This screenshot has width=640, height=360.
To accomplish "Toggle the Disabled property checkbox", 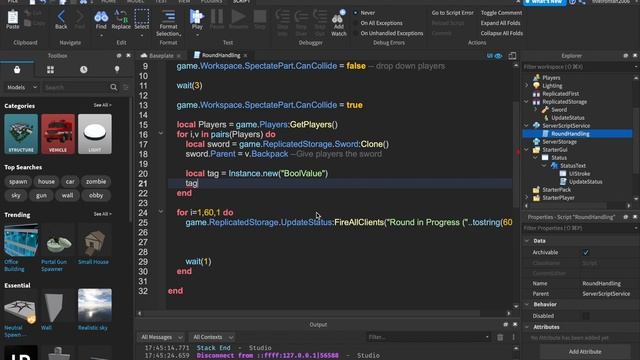I will (586, 316).
